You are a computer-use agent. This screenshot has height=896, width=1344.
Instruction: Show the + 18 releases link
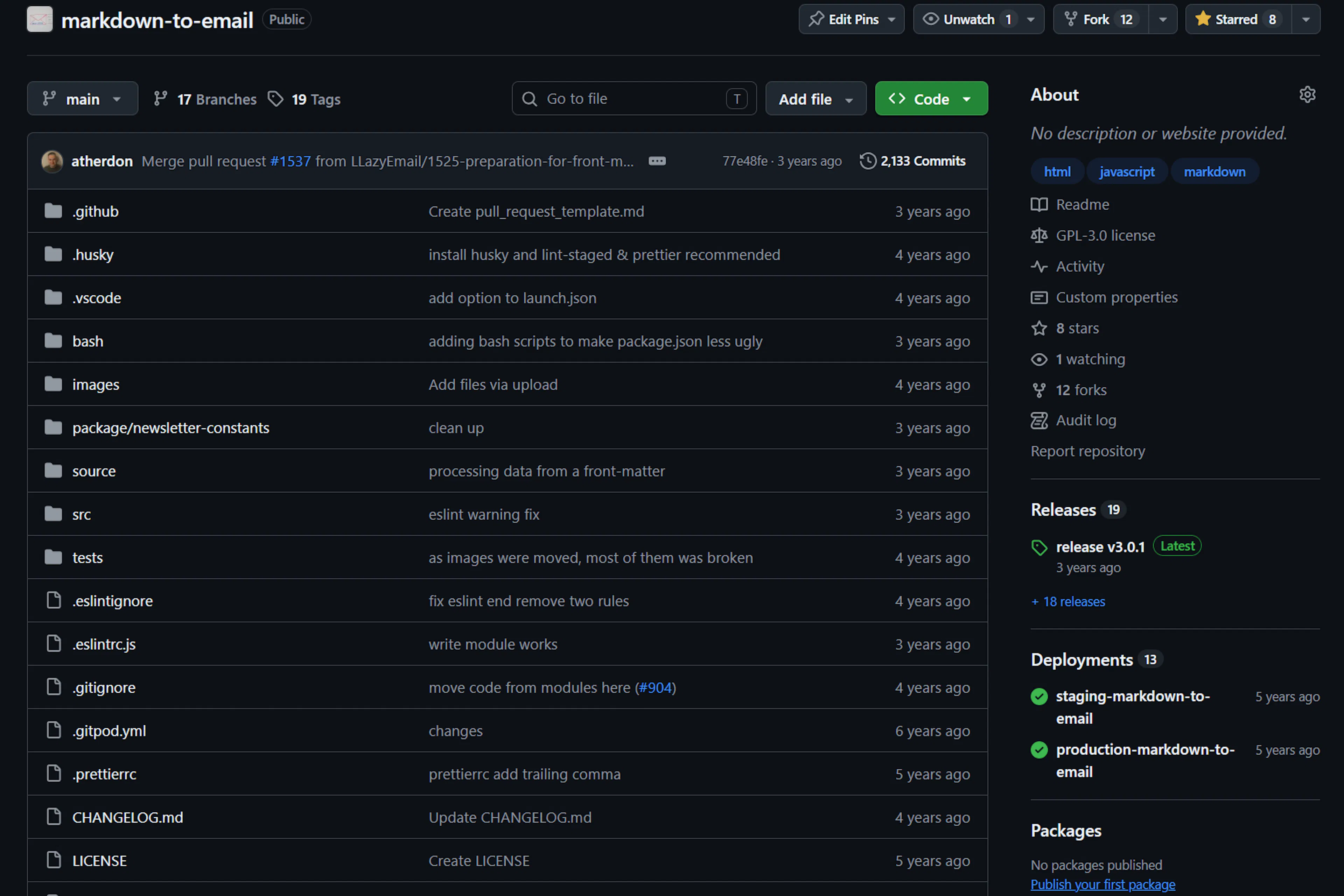(1068, 602)
